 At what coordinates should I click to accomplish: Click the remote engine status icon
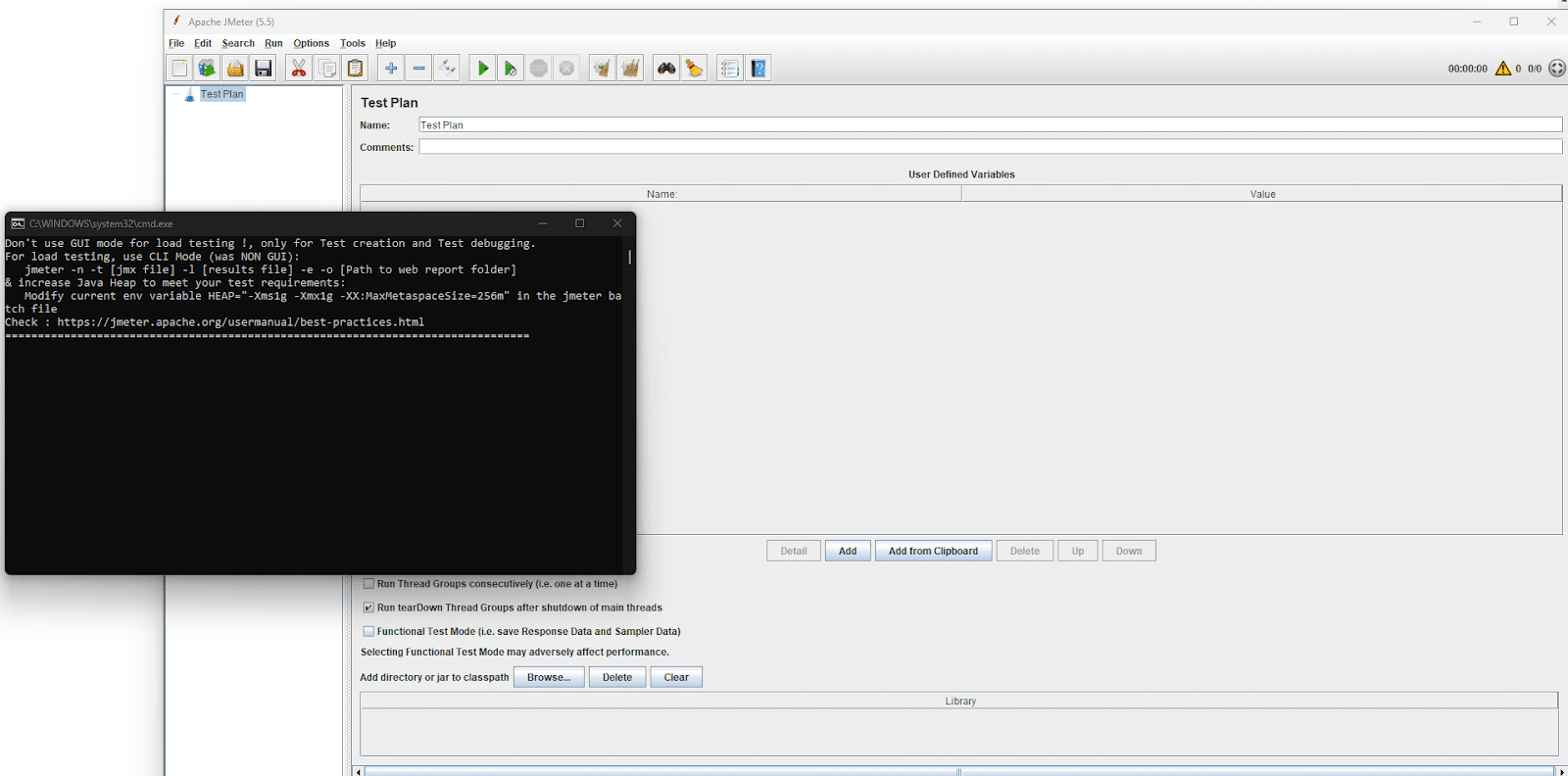coord(1557,68)
